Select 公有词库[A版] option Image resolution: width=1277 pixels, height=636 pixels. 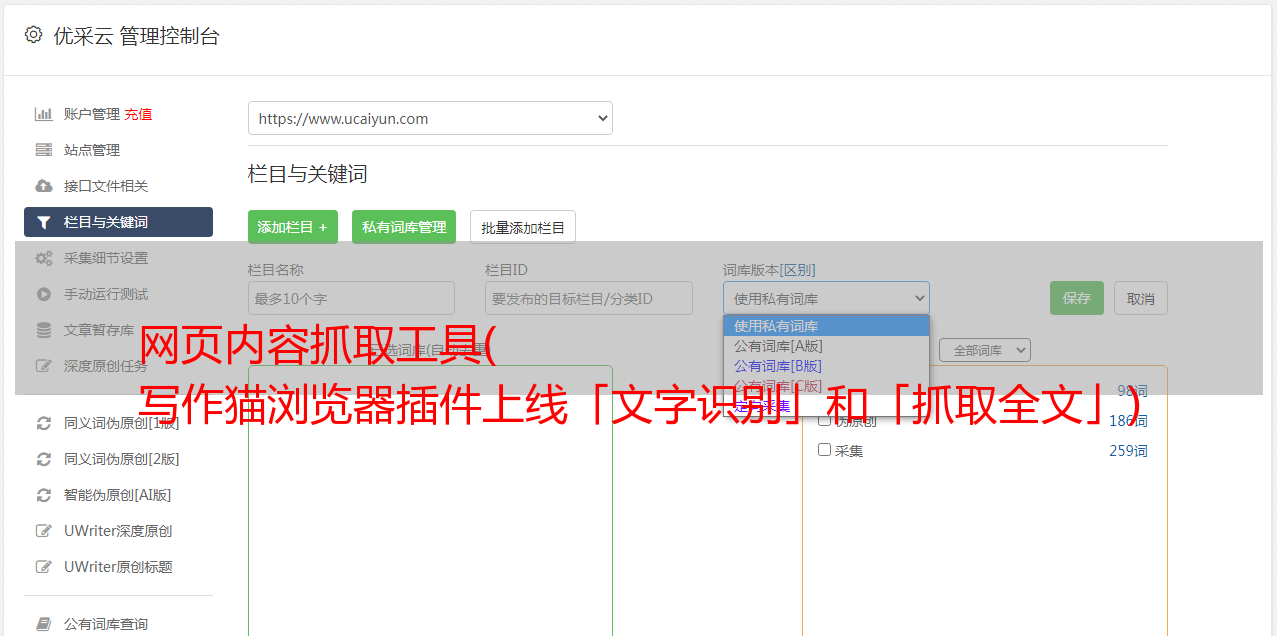point(826,346)
